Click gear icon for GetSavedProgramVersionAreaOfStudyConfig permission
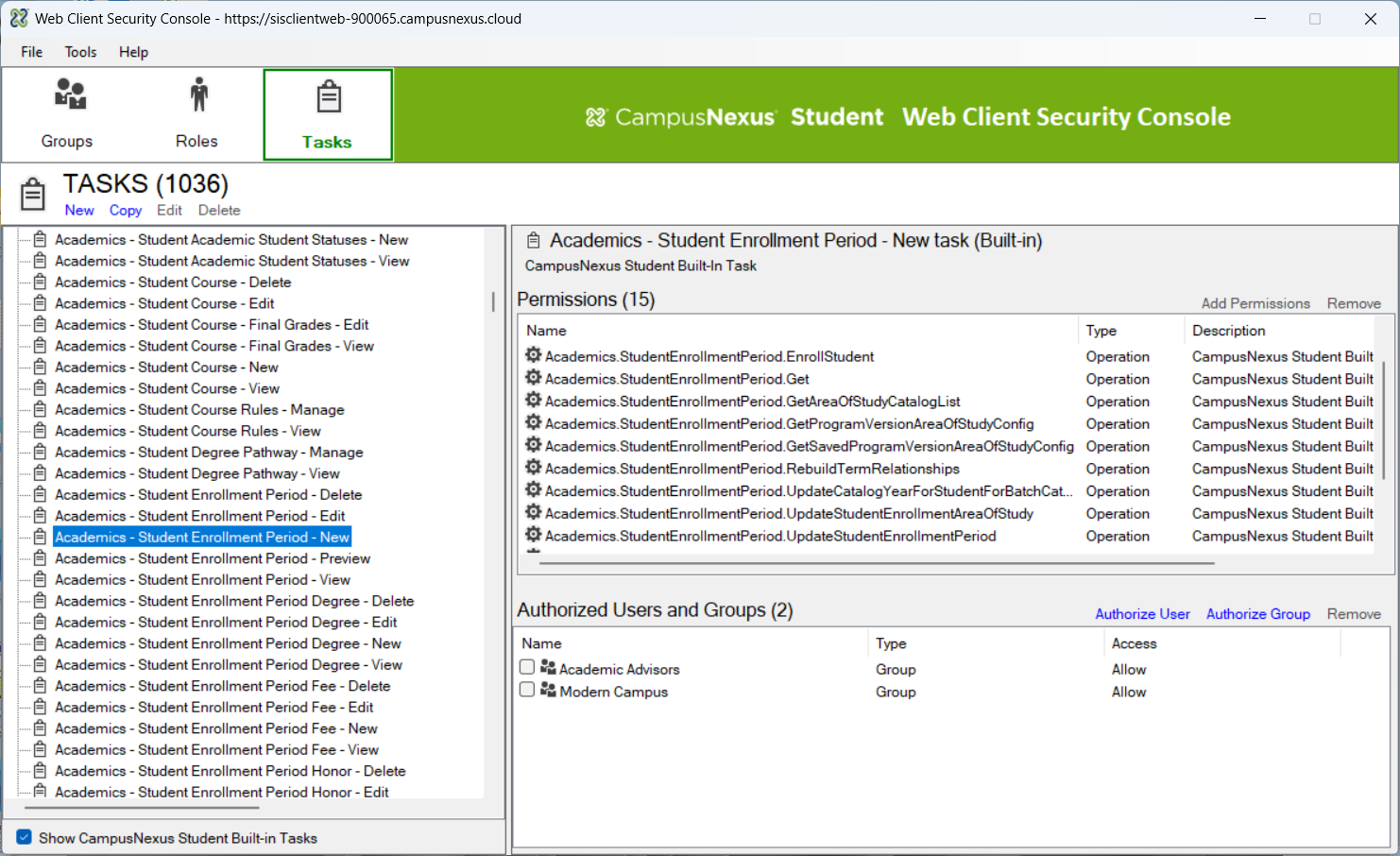 [x=534, y=445]
